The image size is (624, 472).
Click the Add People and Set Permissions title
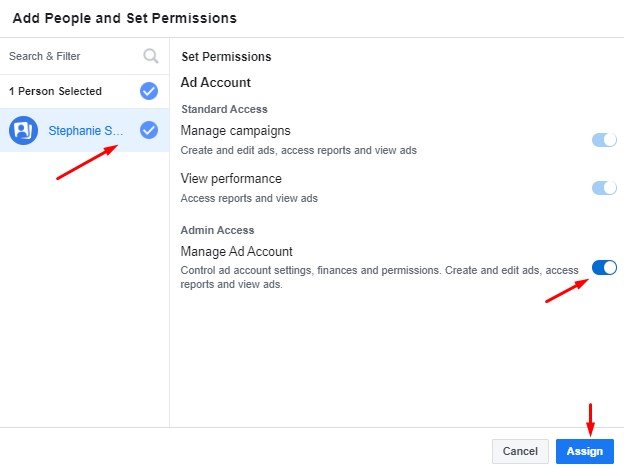[x=124, y=17]
